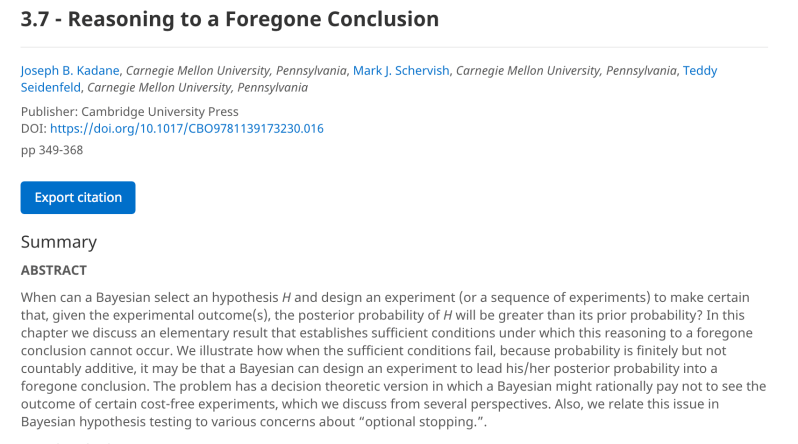Click the DOI: label text
This screenshot has width=798, height=444.
pos(34,129)
